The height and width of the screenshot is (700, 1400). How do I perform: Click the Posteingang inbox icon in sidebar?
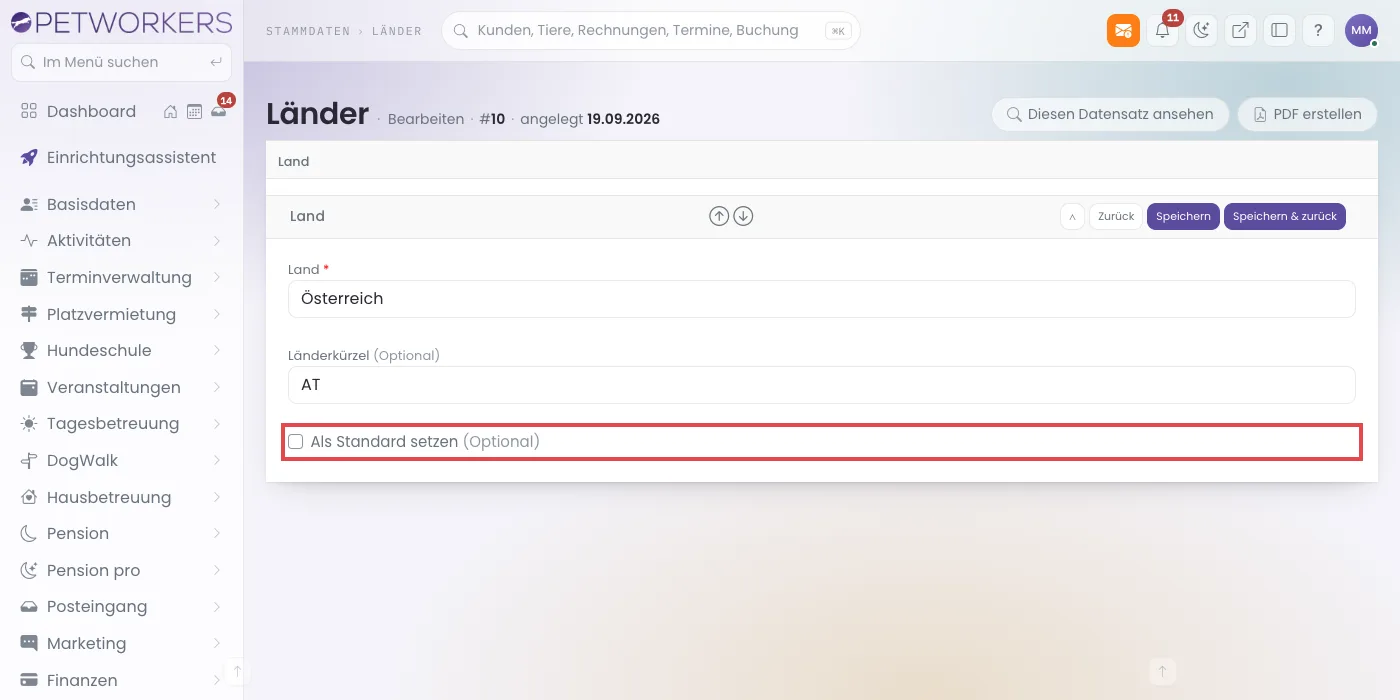point(29,607)
